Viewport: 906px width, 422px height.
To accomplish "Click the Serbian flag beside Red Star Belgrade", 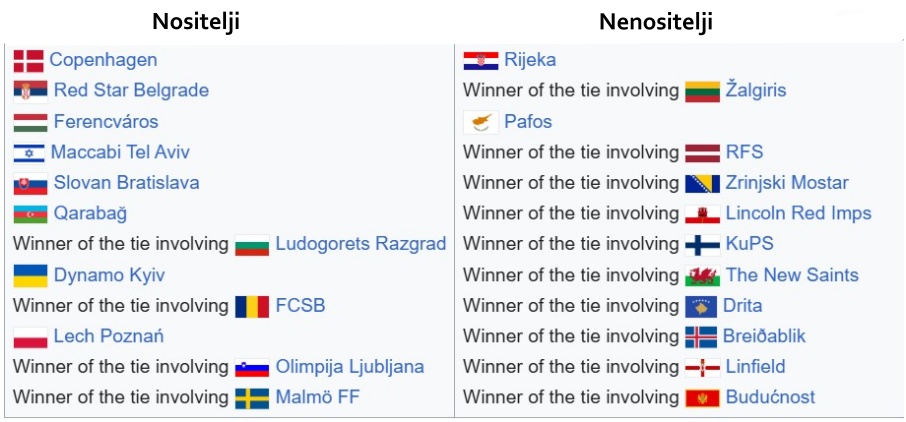I will coord(31,91).
